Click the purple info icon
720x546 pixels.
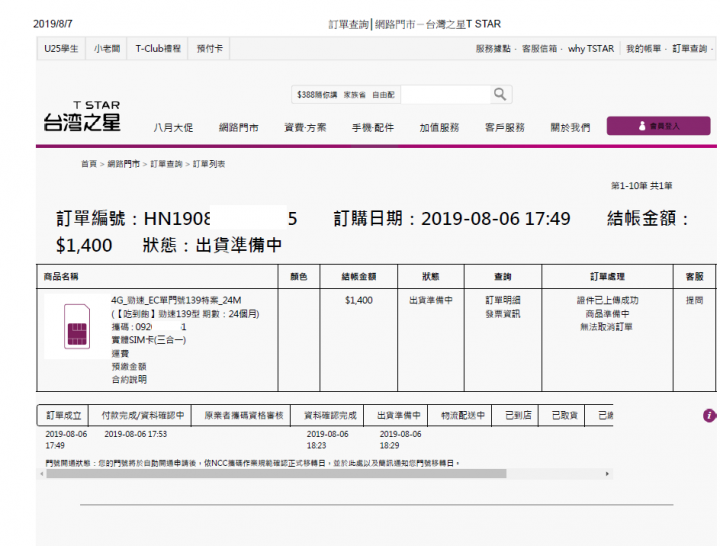pyautogui.click(x=709, y=416)
